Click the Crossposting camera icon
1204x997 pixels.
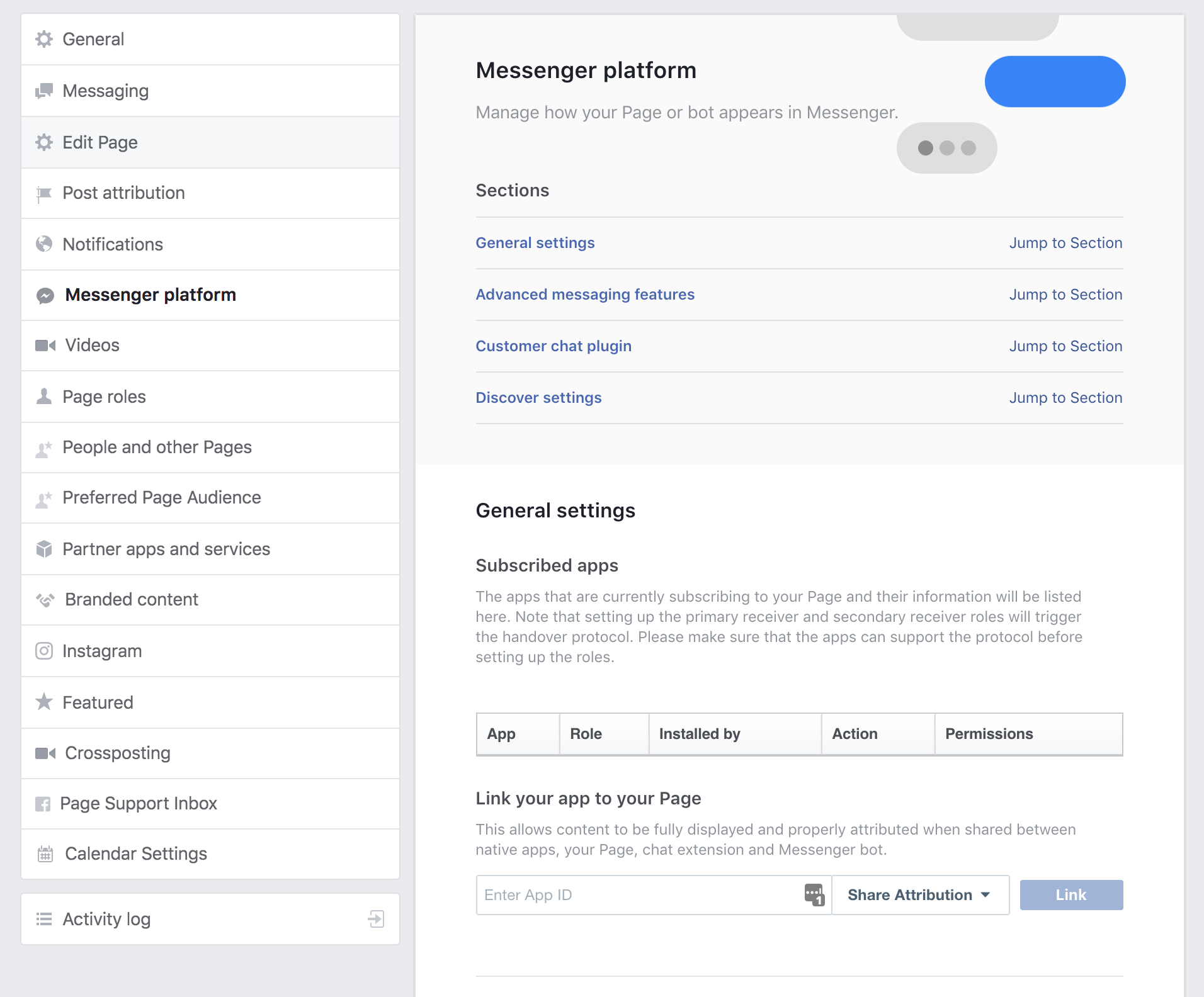pyautogui.click(x=45, y=753)
